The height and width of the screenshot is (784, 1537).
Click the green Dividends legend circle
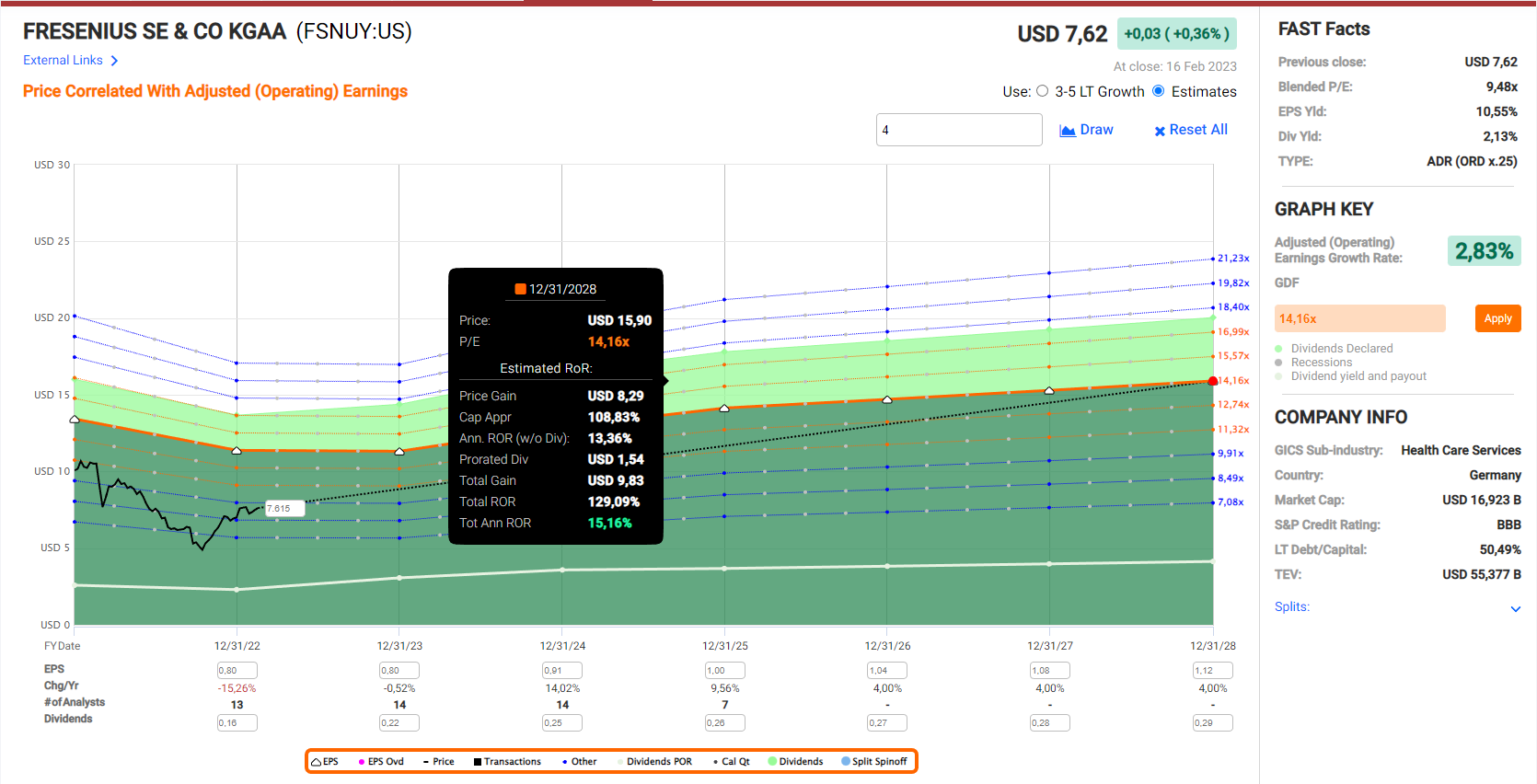(772, 762)
